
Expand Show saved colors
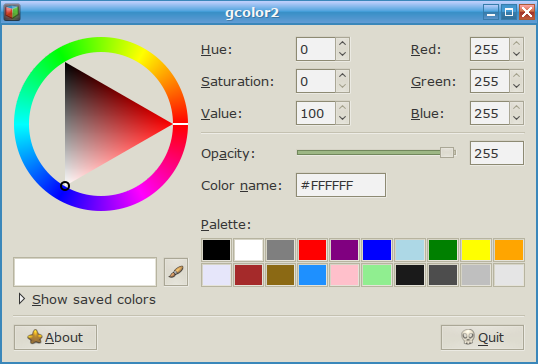87,300
